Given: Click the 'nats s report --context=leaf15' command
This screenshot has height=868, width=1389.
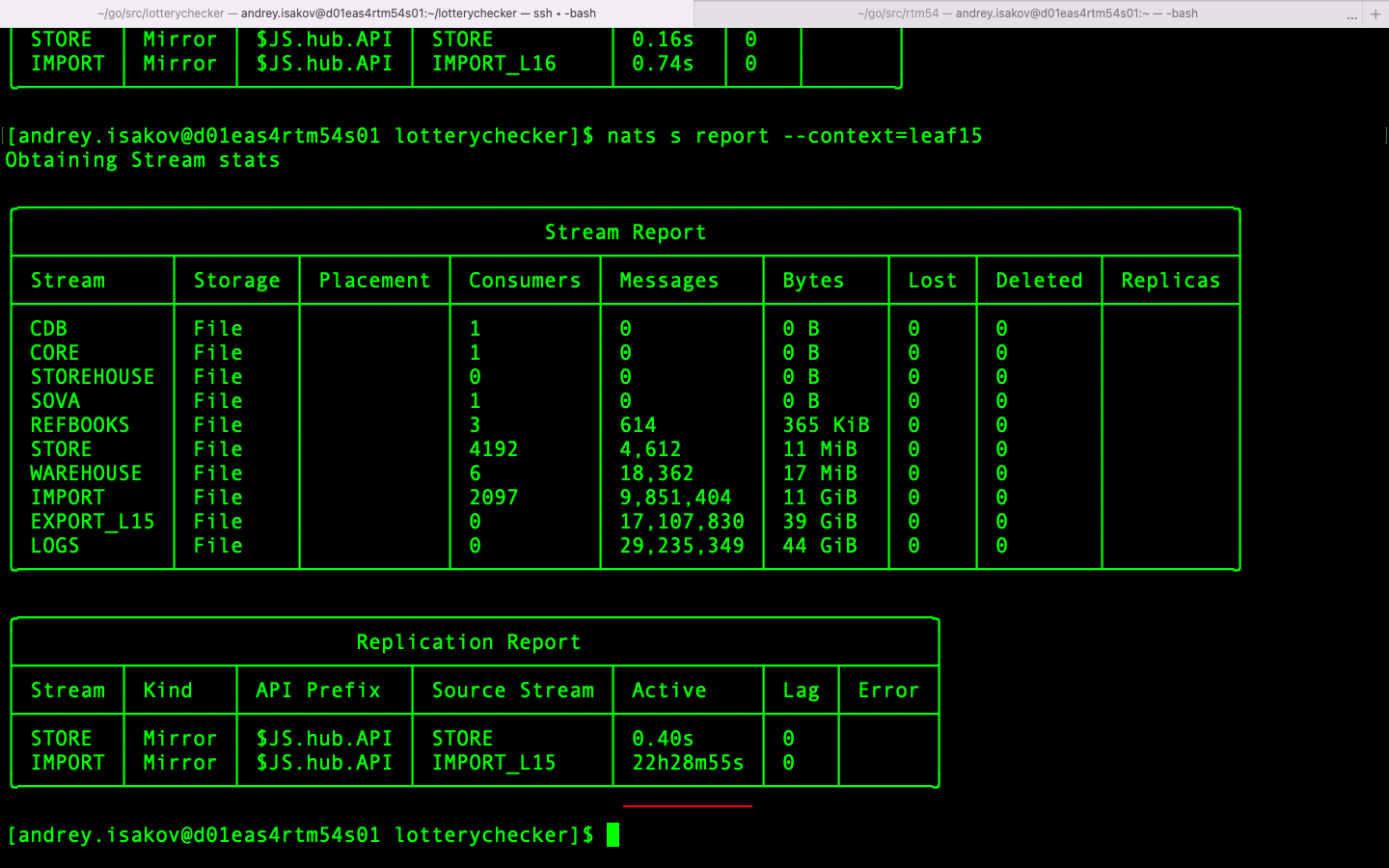Looking at the screenshot, I should [x=795, y=136].
